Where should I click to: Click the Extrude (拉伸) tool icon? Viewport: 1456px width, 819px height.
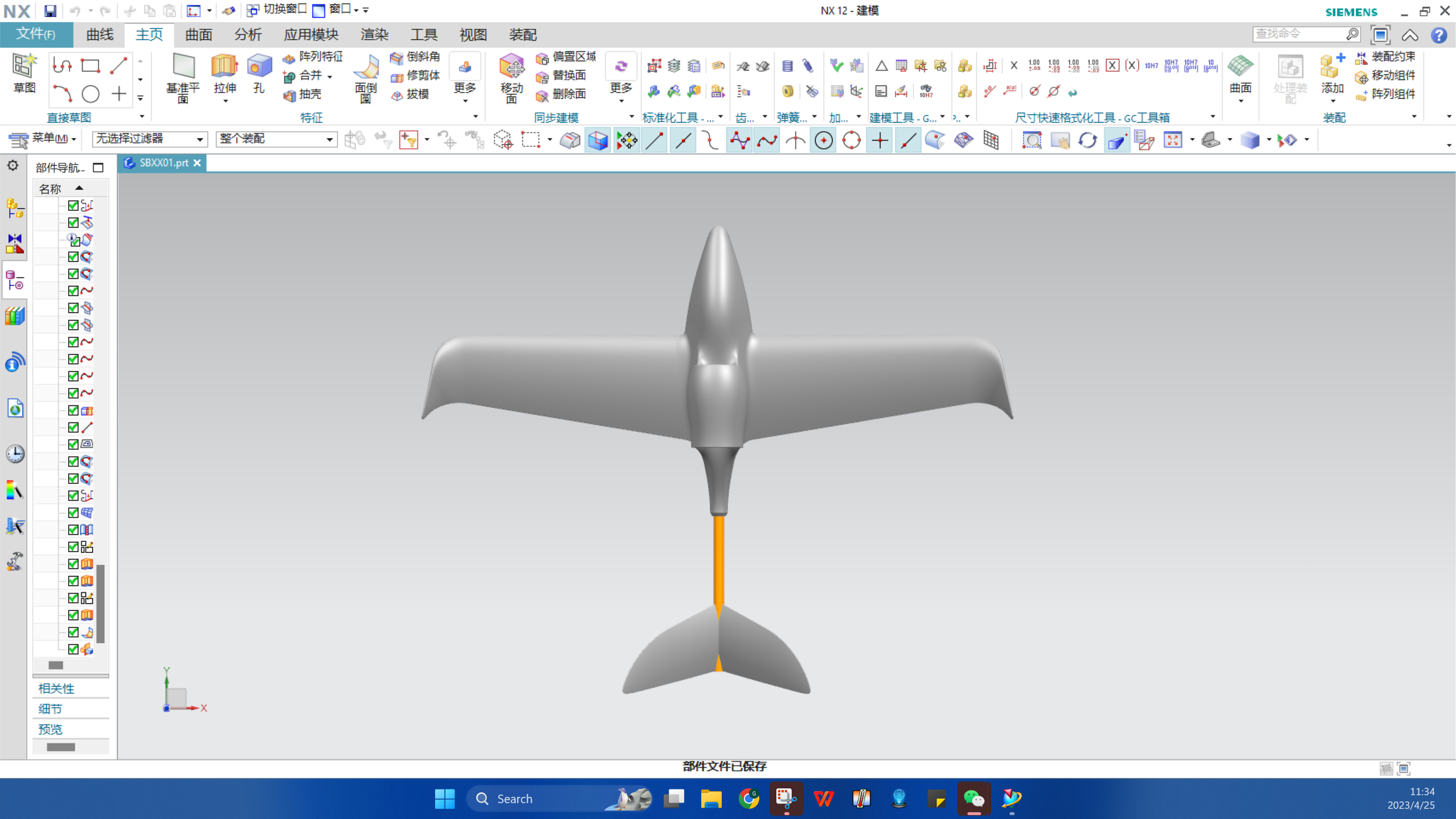pos(224,68)
